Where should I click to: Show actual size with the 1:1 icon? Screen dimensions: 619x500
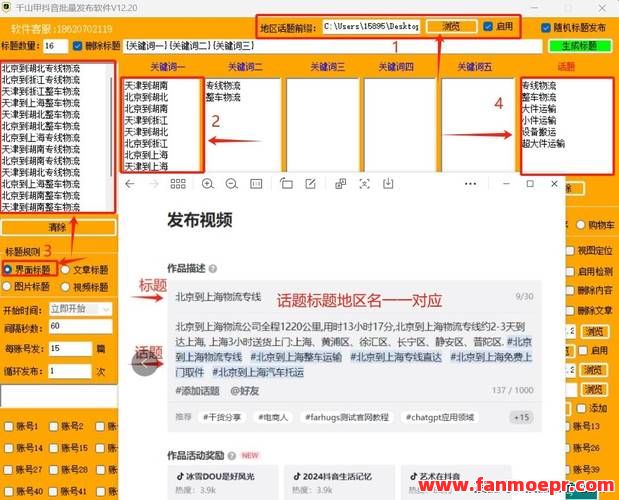tap(256, 184)
